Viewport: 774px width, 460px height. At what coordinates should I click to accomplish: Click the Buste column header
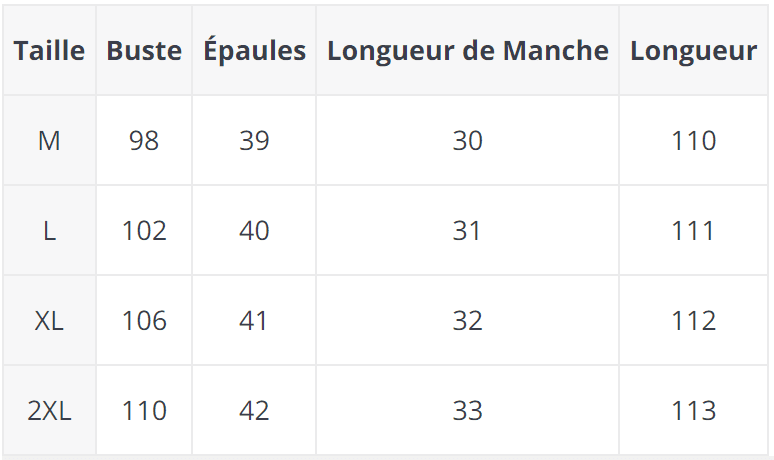(x=144, y=51)
